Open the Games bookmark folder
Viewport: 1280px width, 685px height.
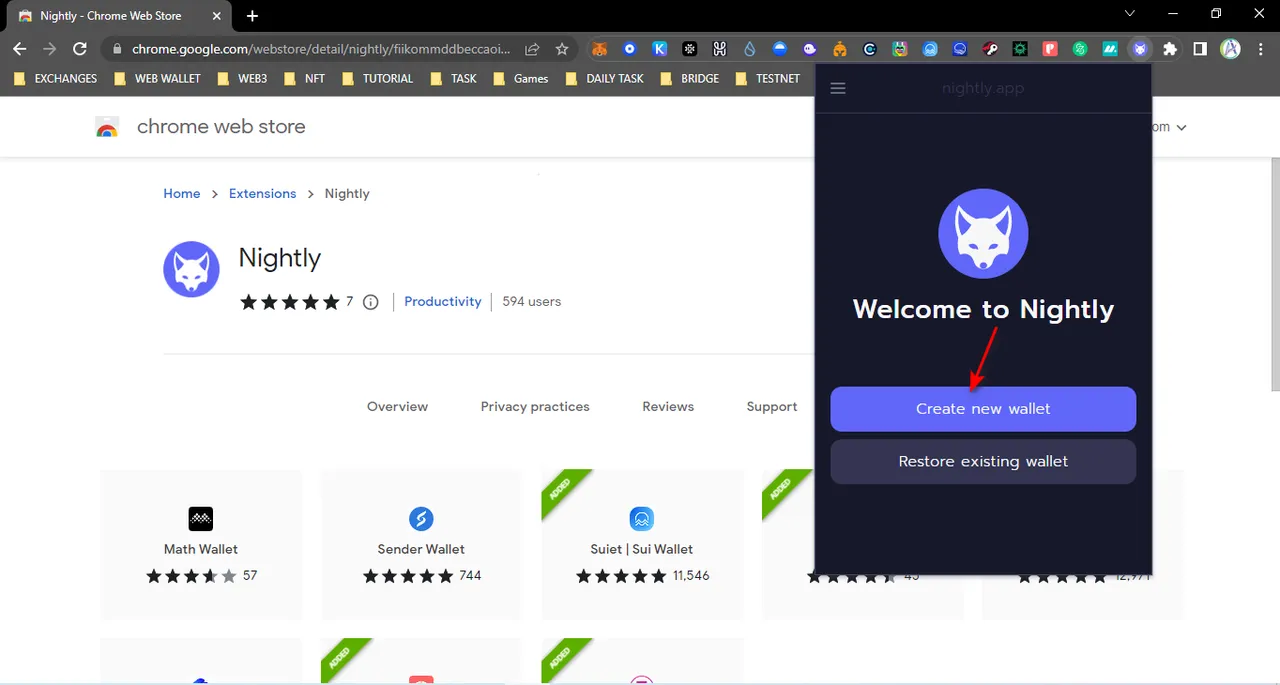pos(520,78)
